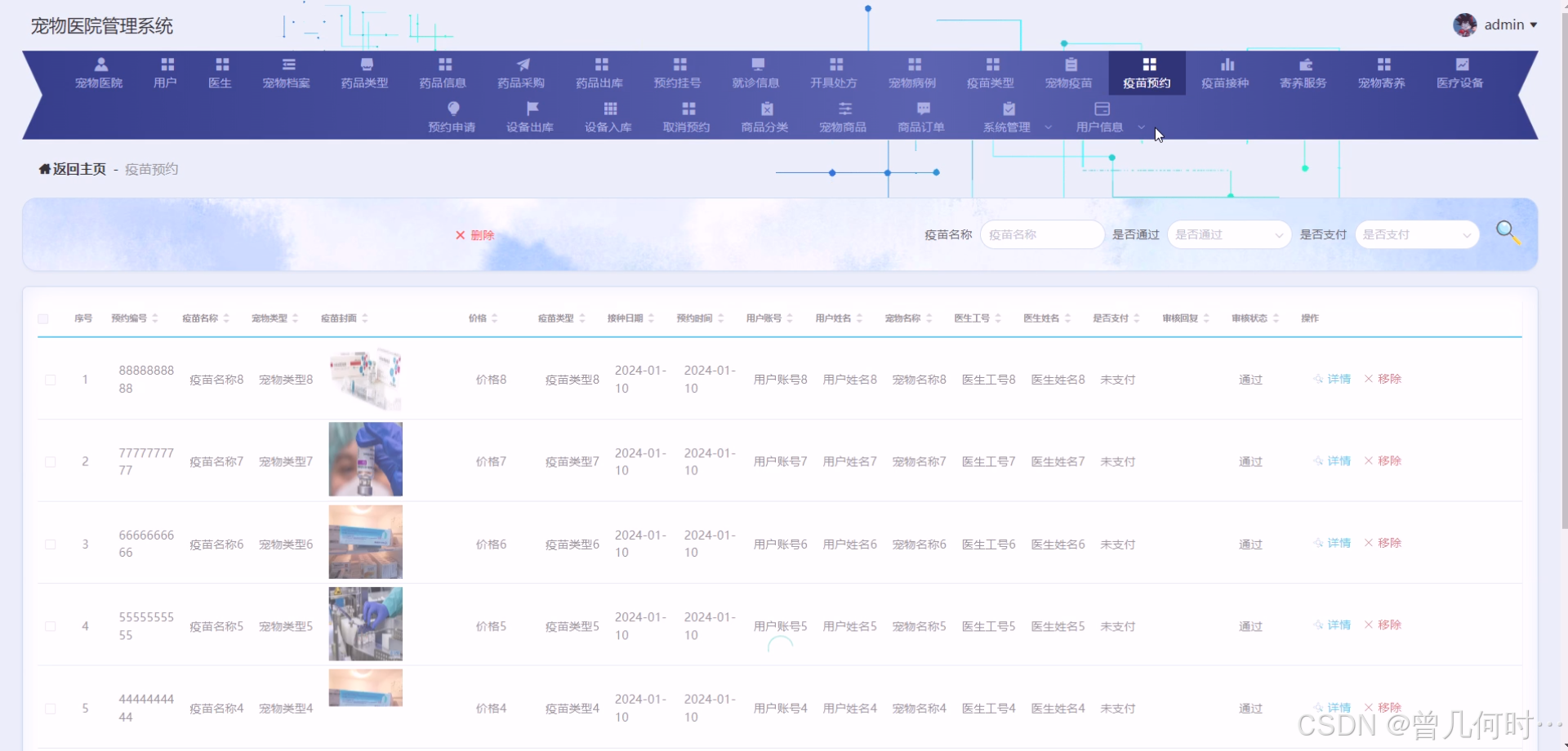View 详情 for 疫苗名称8
This screenshot has width=1568, height=751.
coord(1332,379)
